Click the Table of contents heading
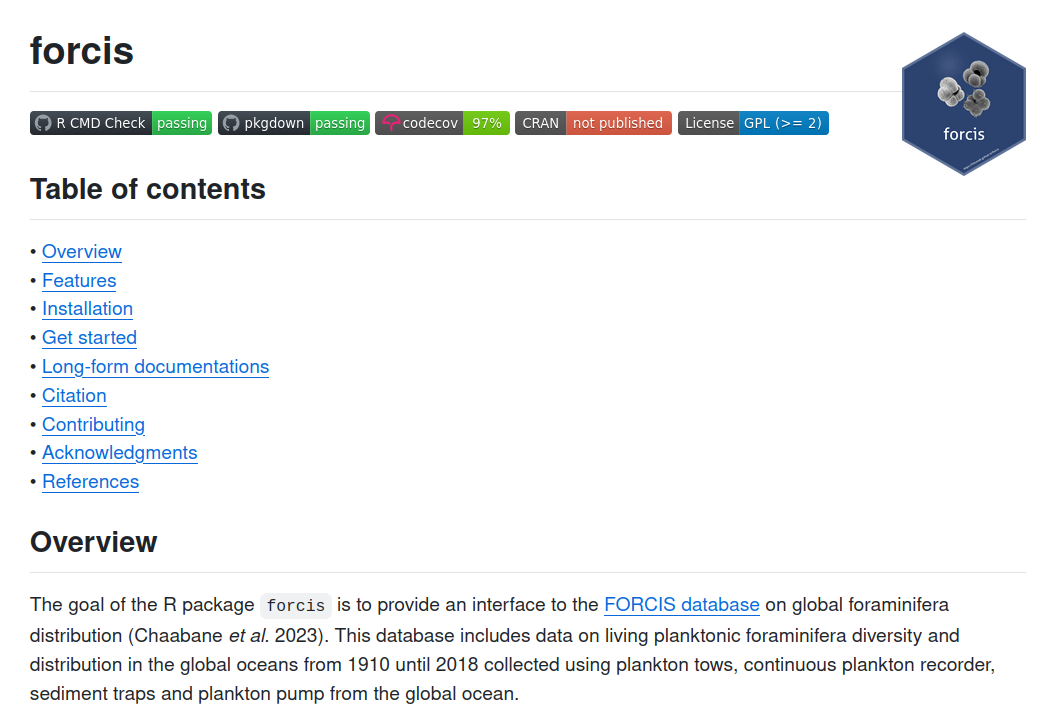This screenshot has width=1058, height=728. (x=148, y=189)
